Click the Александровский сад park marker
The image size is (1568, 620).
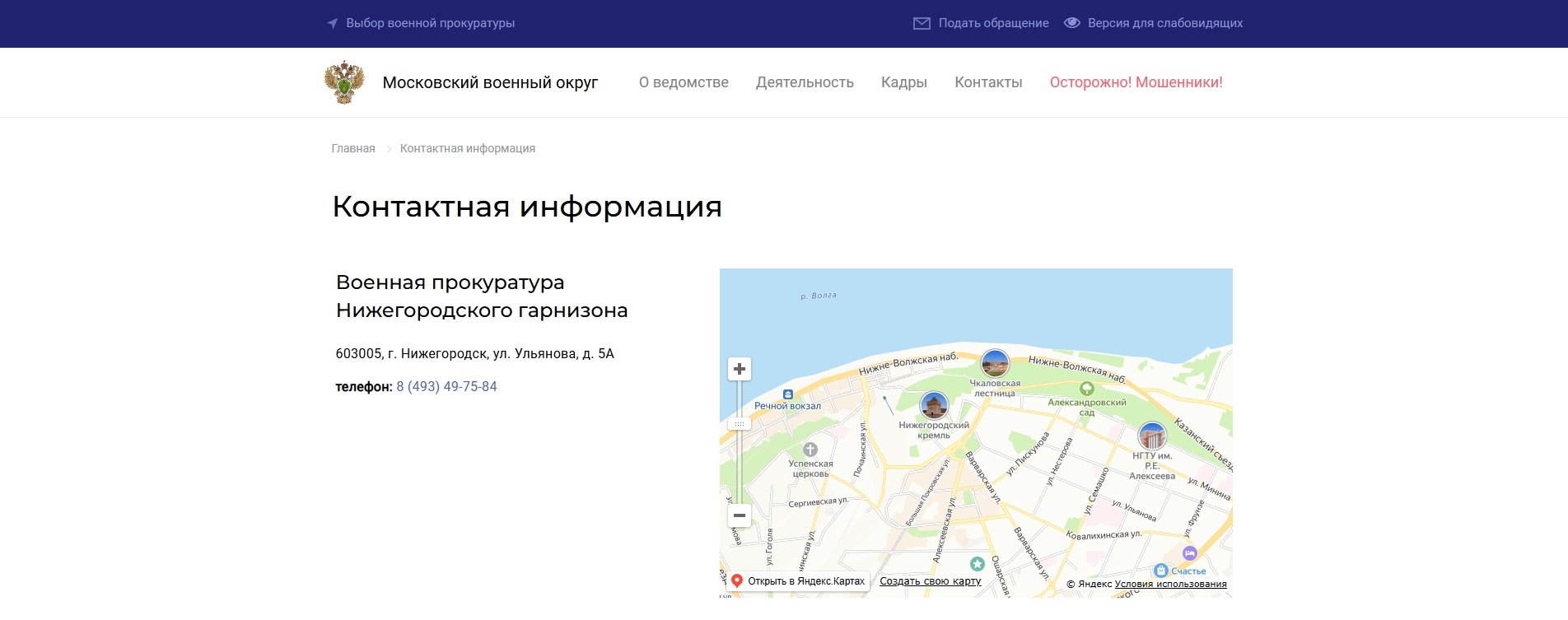[x=1087, y=389]
